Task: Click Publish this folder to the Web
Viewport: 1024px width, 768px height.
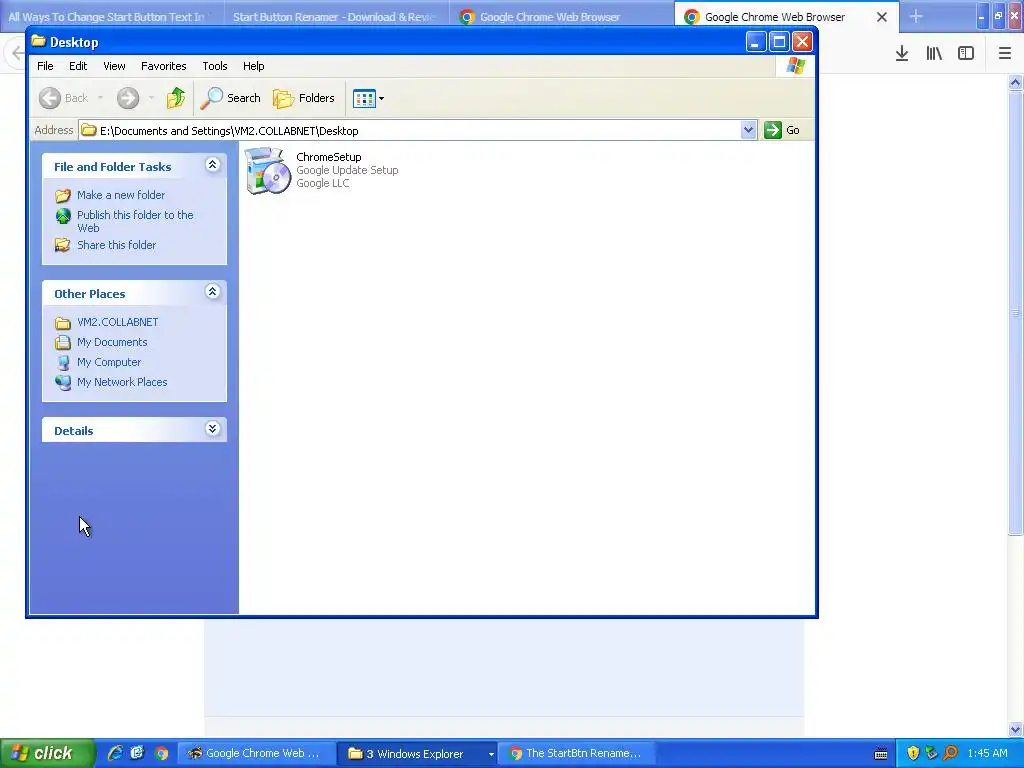Action: point(135,221)
